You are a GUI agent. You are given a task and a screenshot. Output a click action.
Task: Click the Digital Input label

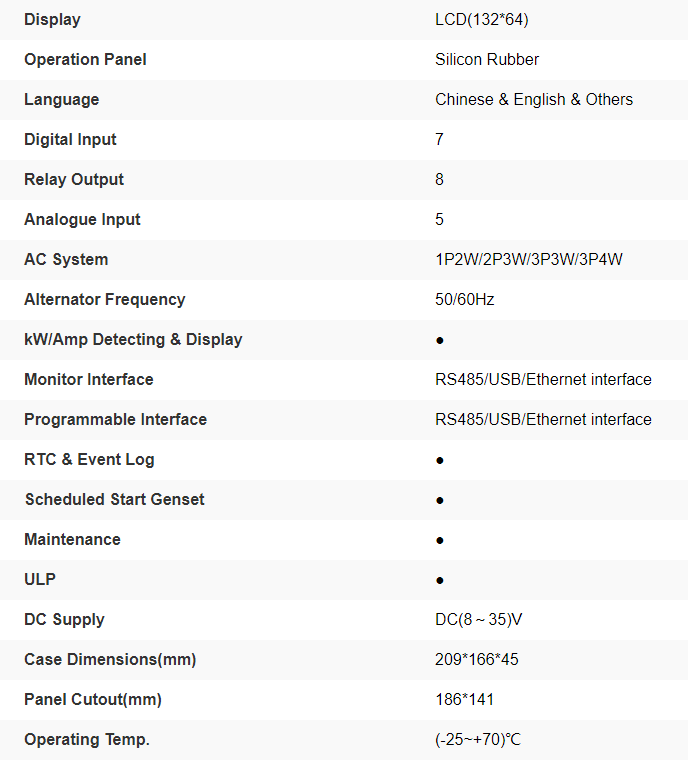70,139
